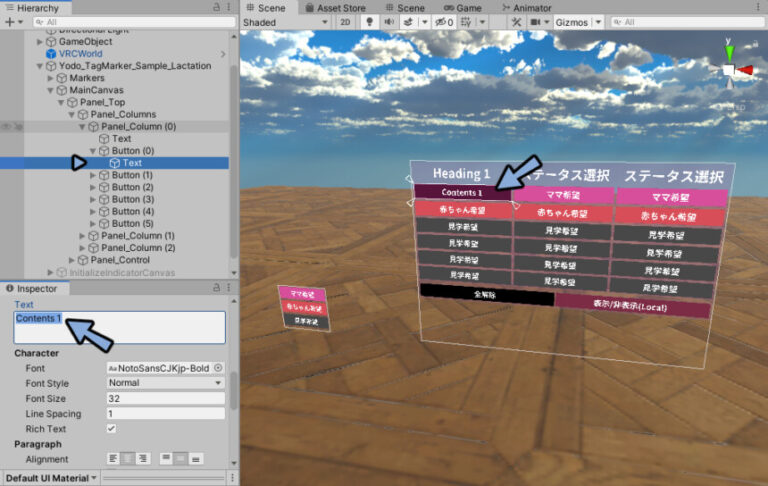Select the Inspector tab
The width and height of the screenshot is (768, 486).
tap(32, 289)
